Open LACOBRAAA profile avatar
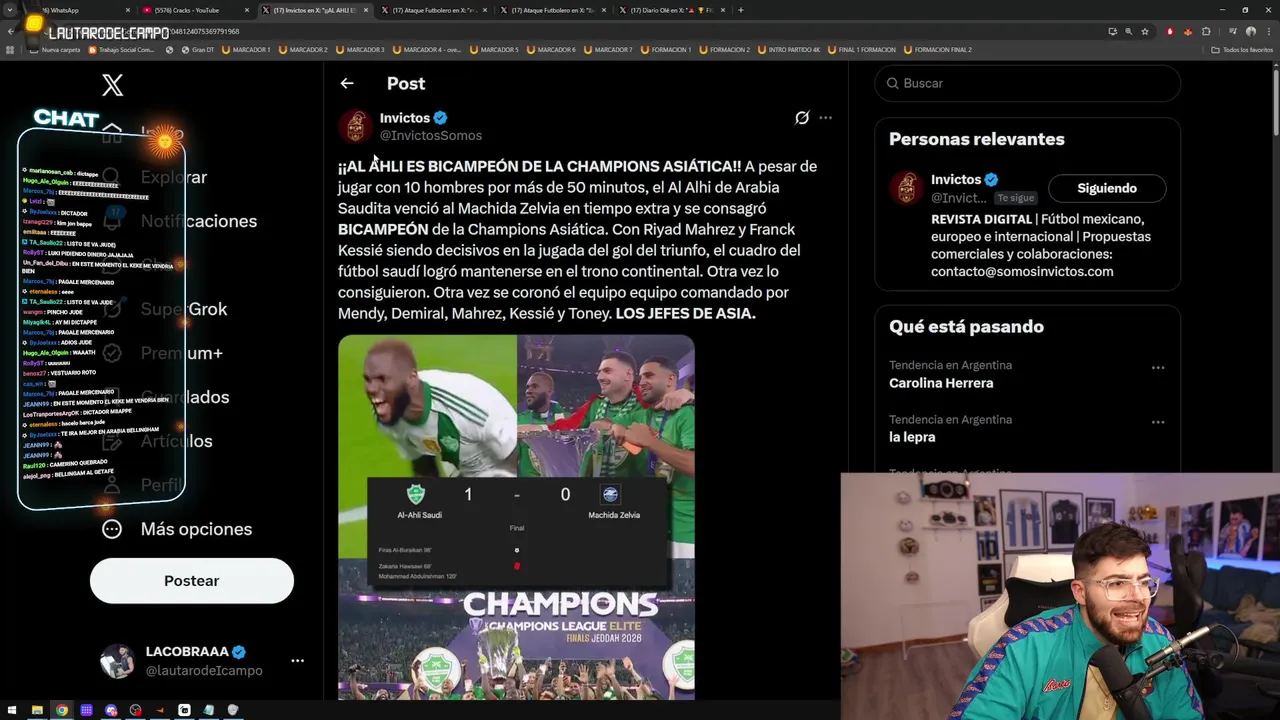 117,661
